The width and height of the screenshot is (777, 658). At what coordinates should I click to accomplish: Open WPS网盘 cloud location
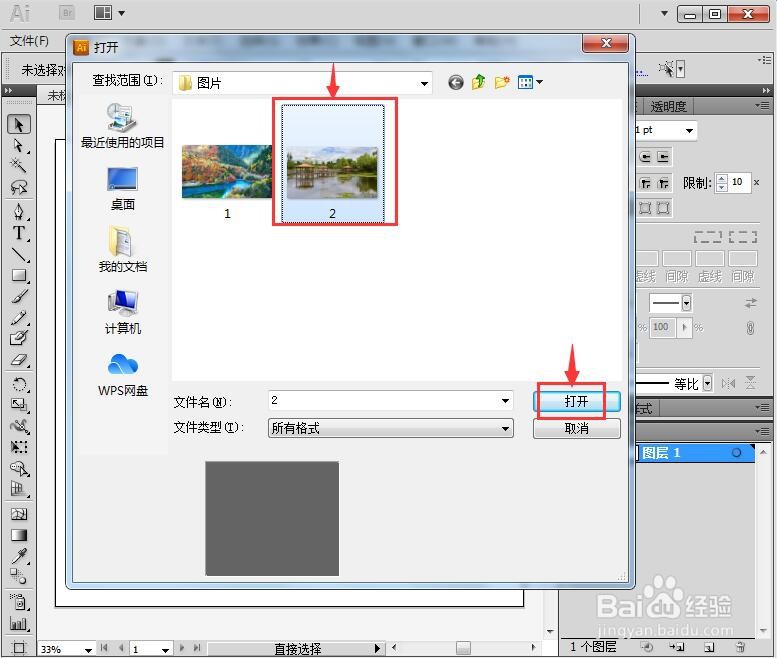pos(122,375)
